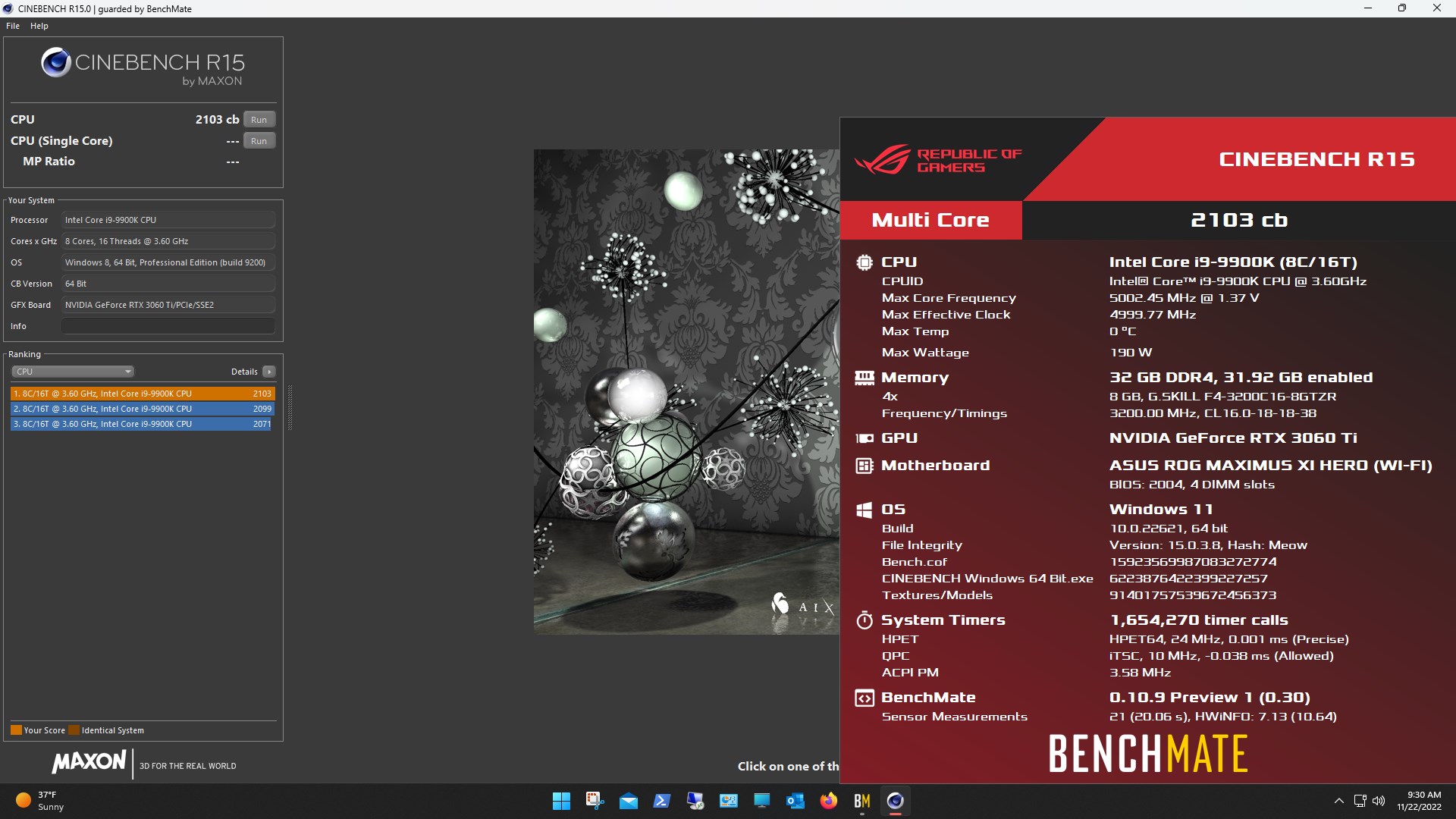The height and width of the screenshot is (819, 1456).
Task: Click the GPU card icon
Action: (x=864, y=438)
